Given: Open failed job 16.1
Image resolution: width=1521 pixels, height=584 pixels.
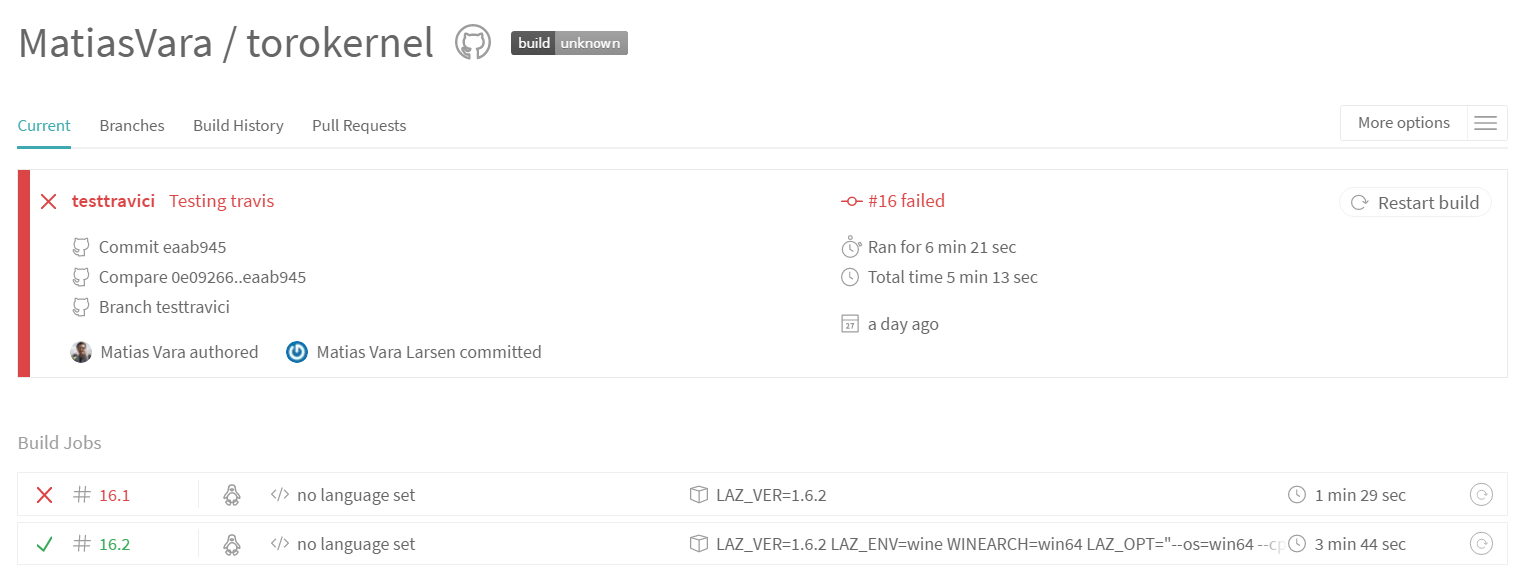Looking at the screenshot, I should click(115, 495).
